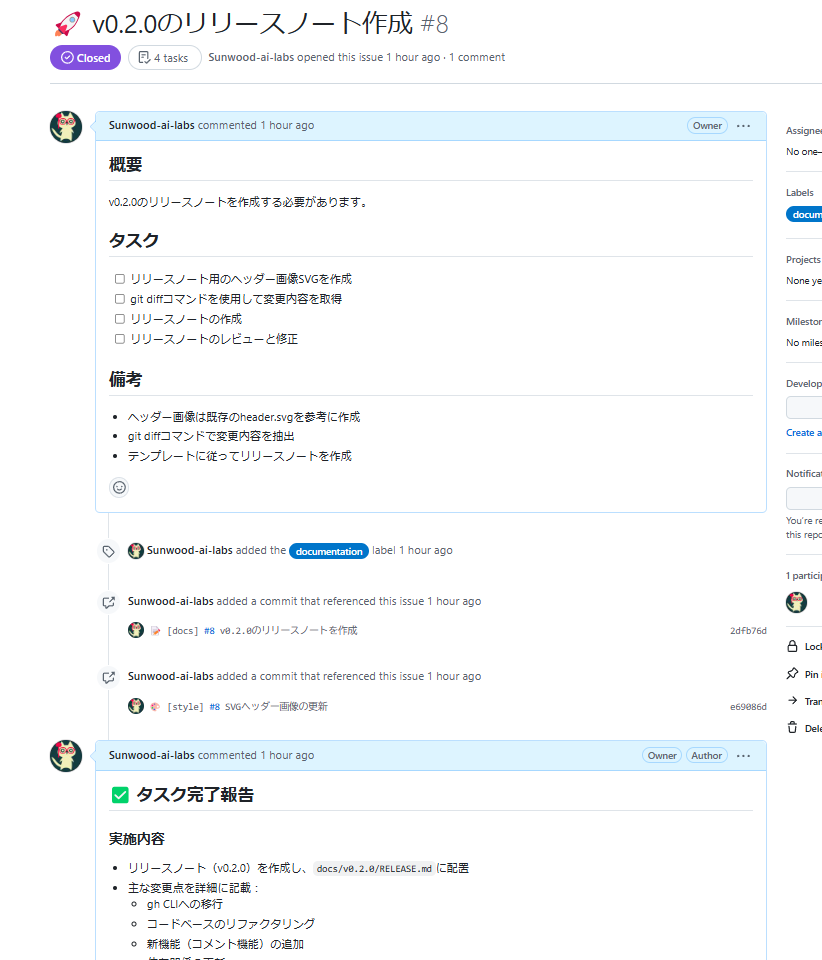Click the pin issue icon in the sidebar
This screenshot has height=960, width=822.
coord(793,674)
